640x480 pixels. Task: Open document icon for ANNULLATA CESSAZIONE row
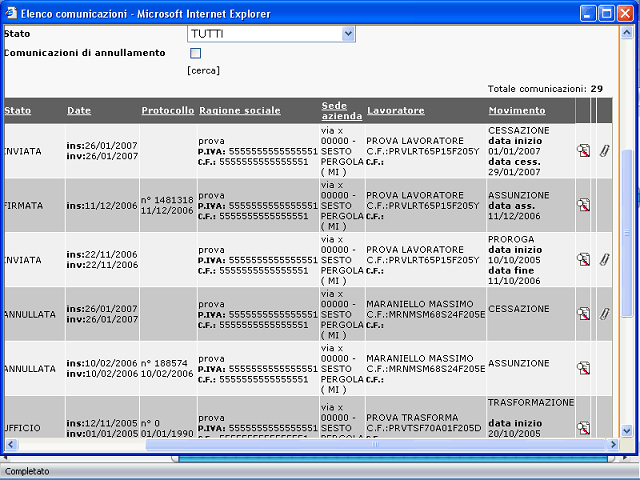583,313
